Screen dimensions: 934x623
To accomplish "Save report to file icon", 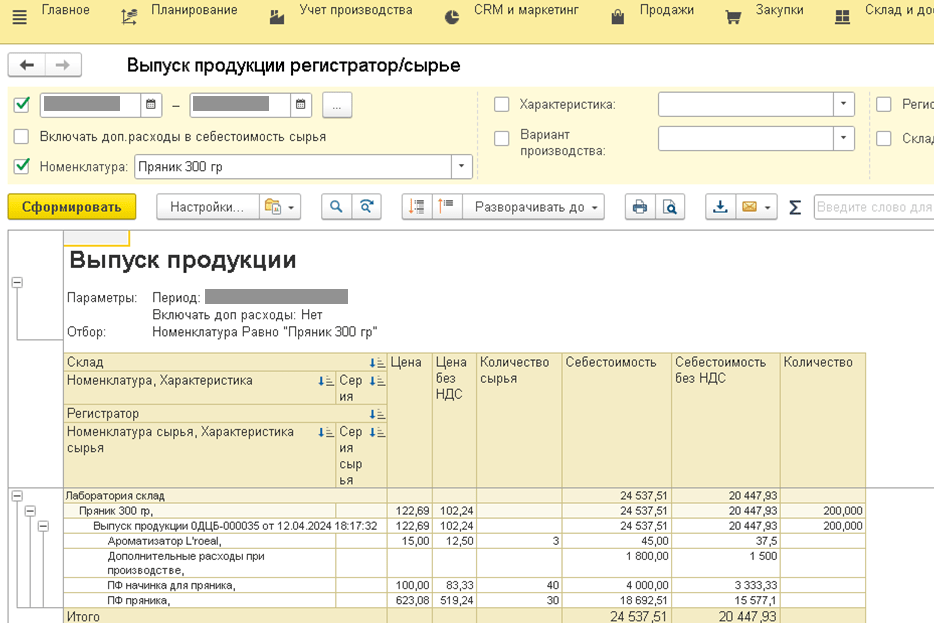I will pyautogui.click(x=720, y=207).
